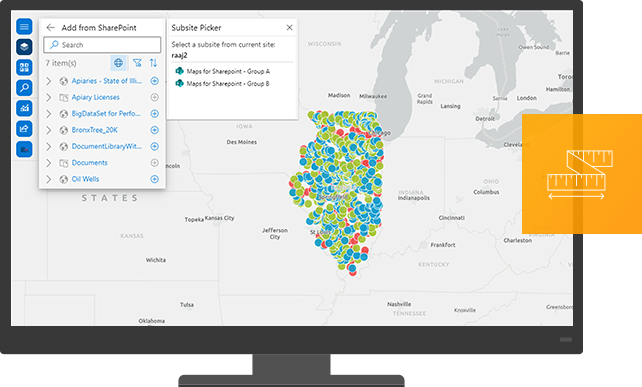Expand the Apiary Licenses item
This screenshot has height=387, width=642.
pyautogui.click(x=49, y=97)
